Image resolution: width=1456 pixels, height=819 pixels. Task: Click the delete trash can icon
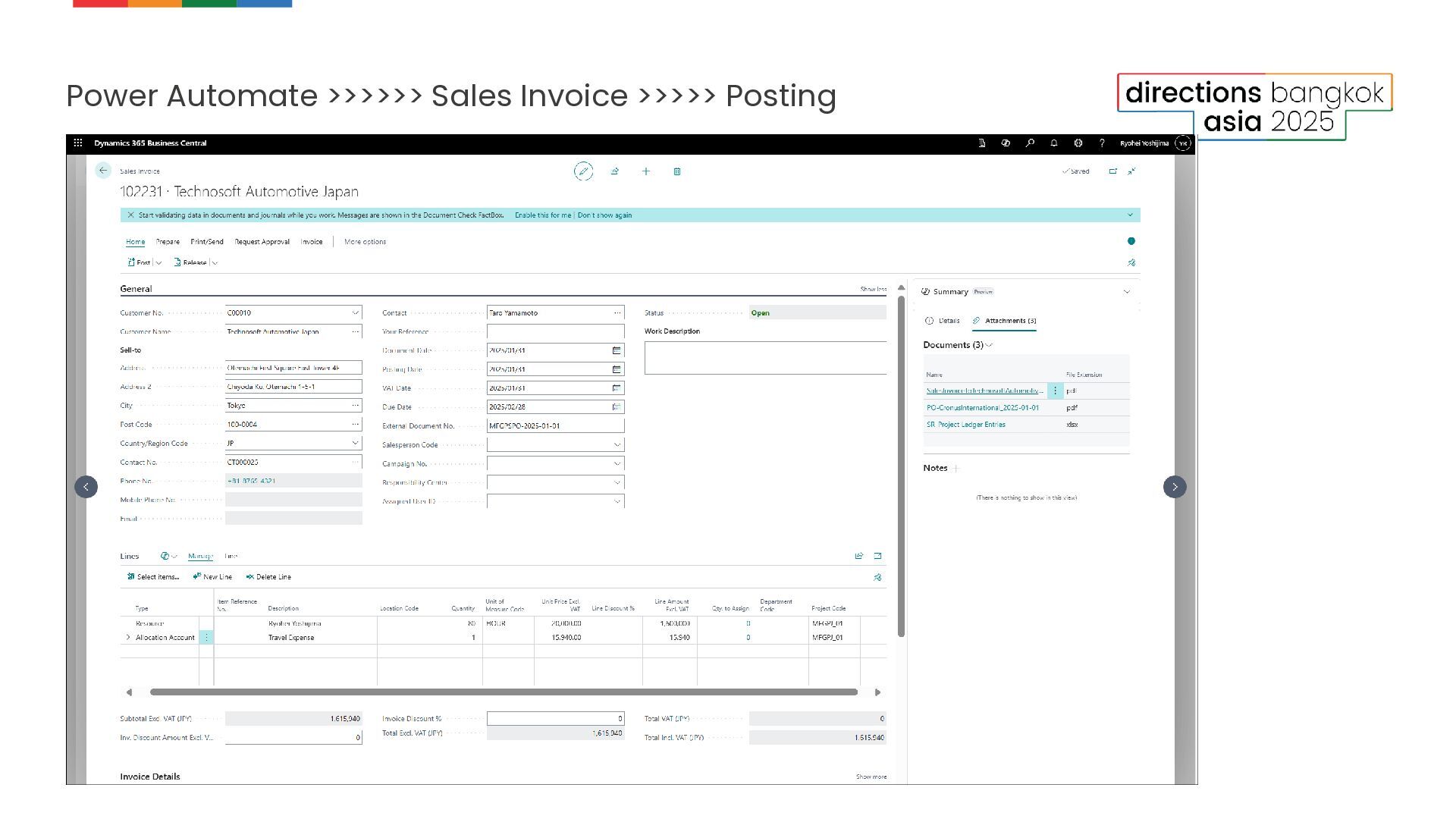coord(677,171)
